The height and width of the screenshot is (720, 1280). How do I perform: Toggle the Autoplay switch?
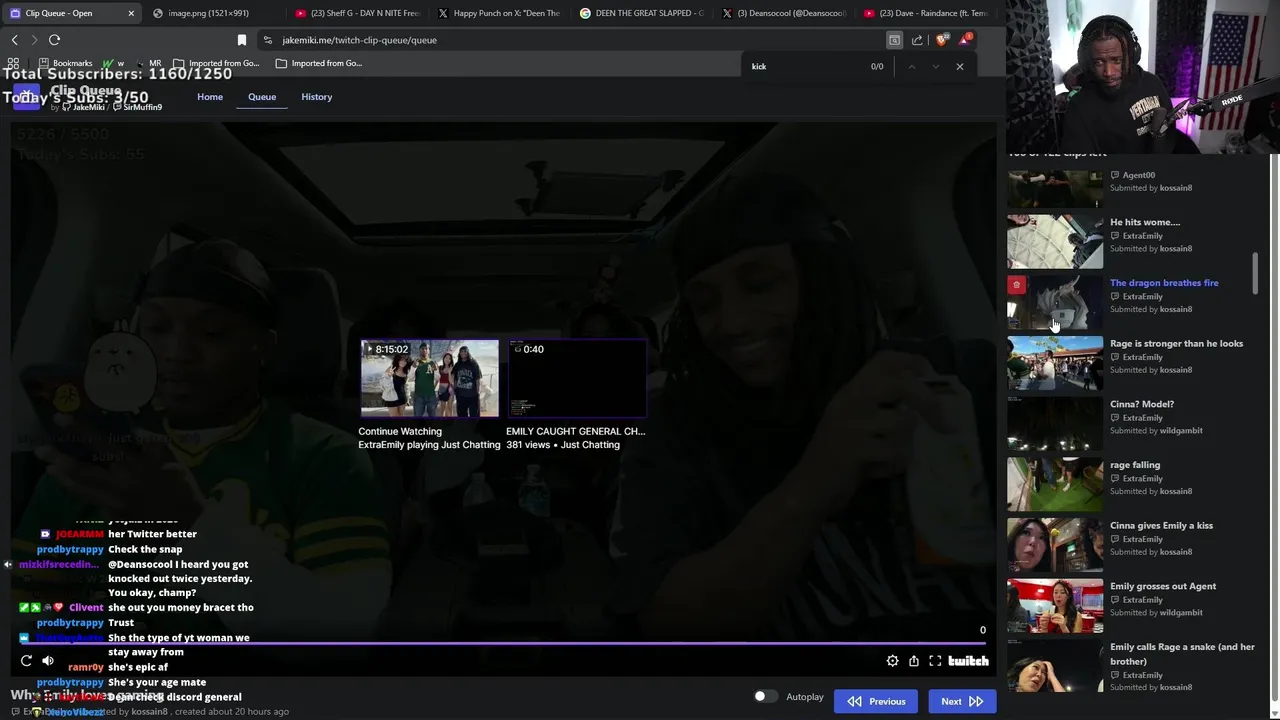[x=765, y=697]
